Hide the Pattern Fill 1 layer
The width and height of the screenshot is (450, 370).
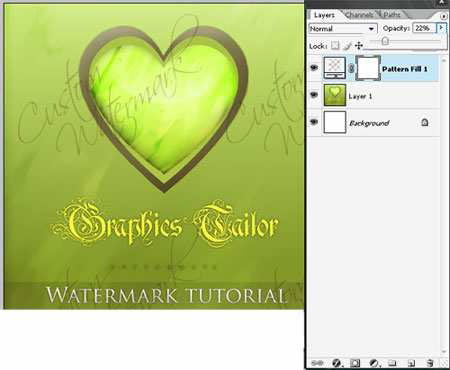pos(314,68)
